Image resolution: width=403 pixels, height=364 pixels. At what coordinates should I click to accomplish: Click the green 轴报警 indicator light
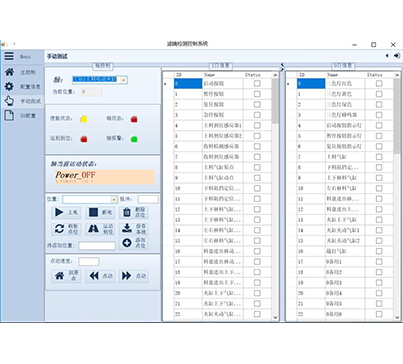[x=134, y=139]
